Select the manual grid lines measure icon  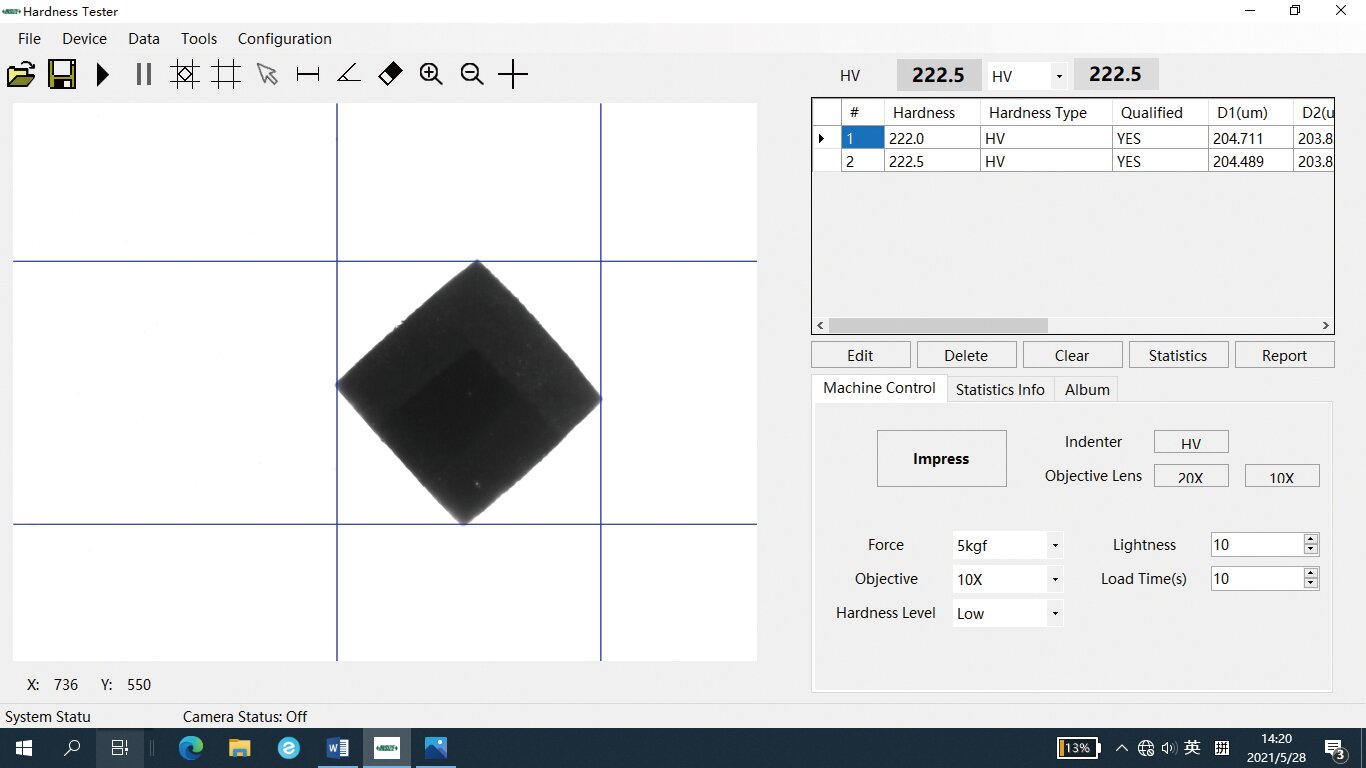tap(226, 74)
